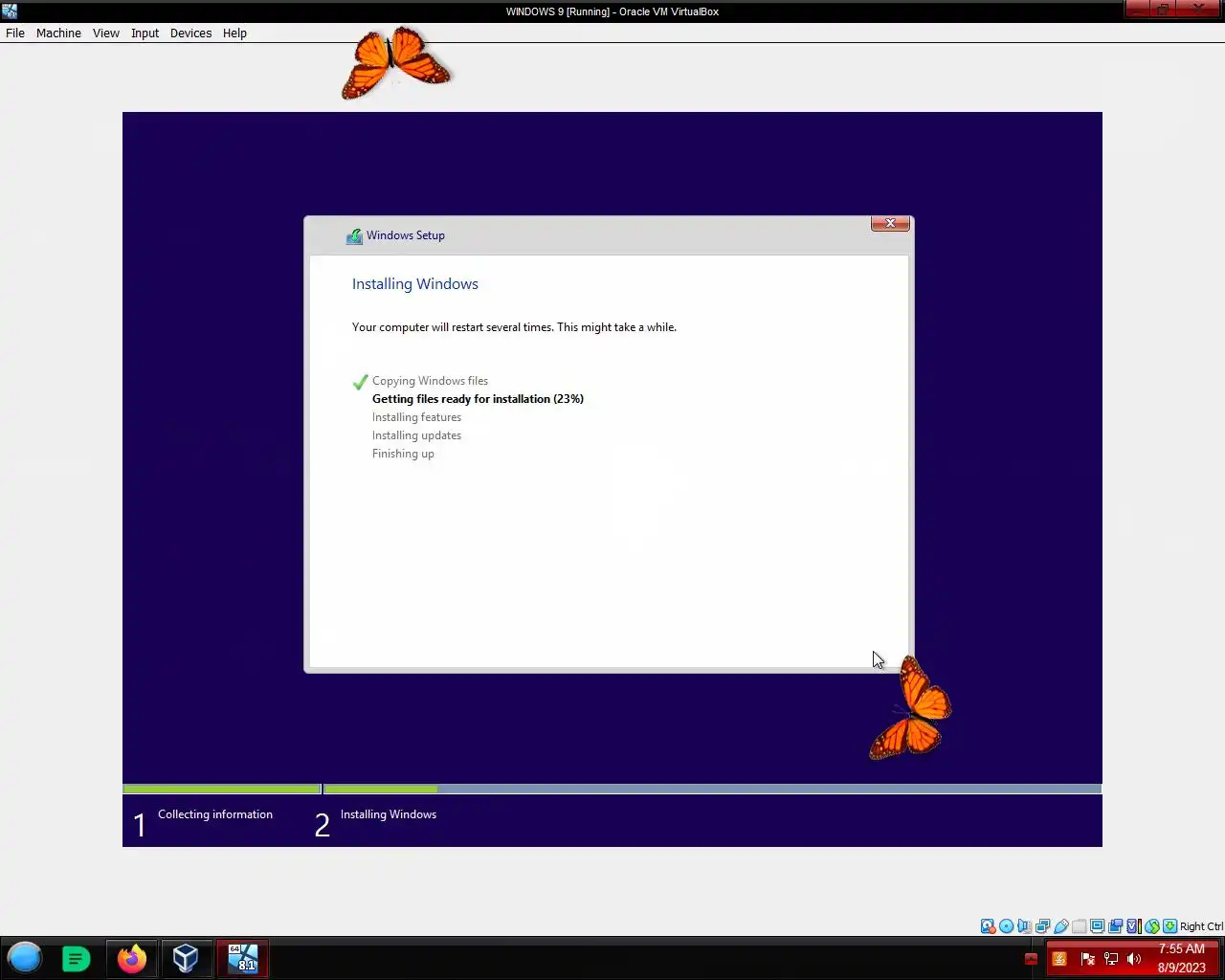The width and height of the screenshot is (1225, 980).
Task: Click the 'Installing features' step text
Action: click(x=416, y=417)
